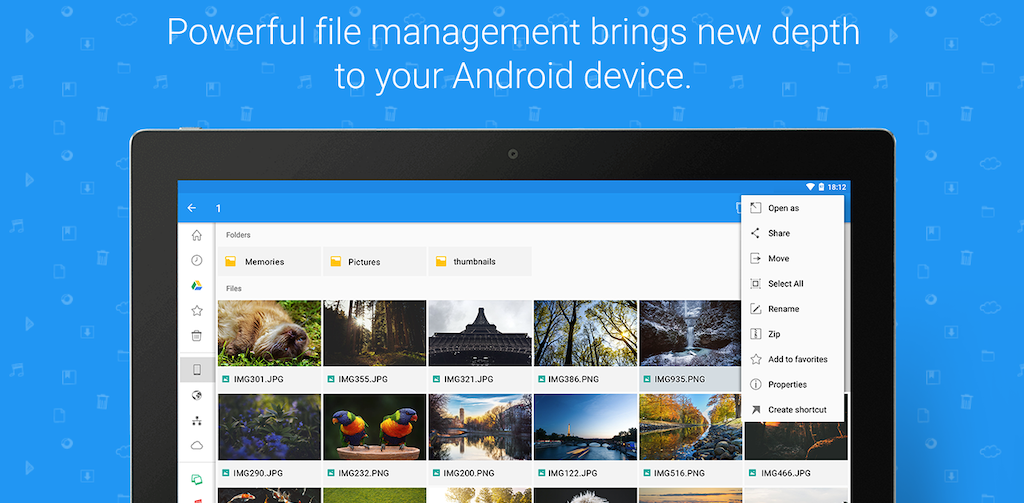Open the thumbnails folder
The width and height of the screenshot is (1024, 503).
pos(479,261)
